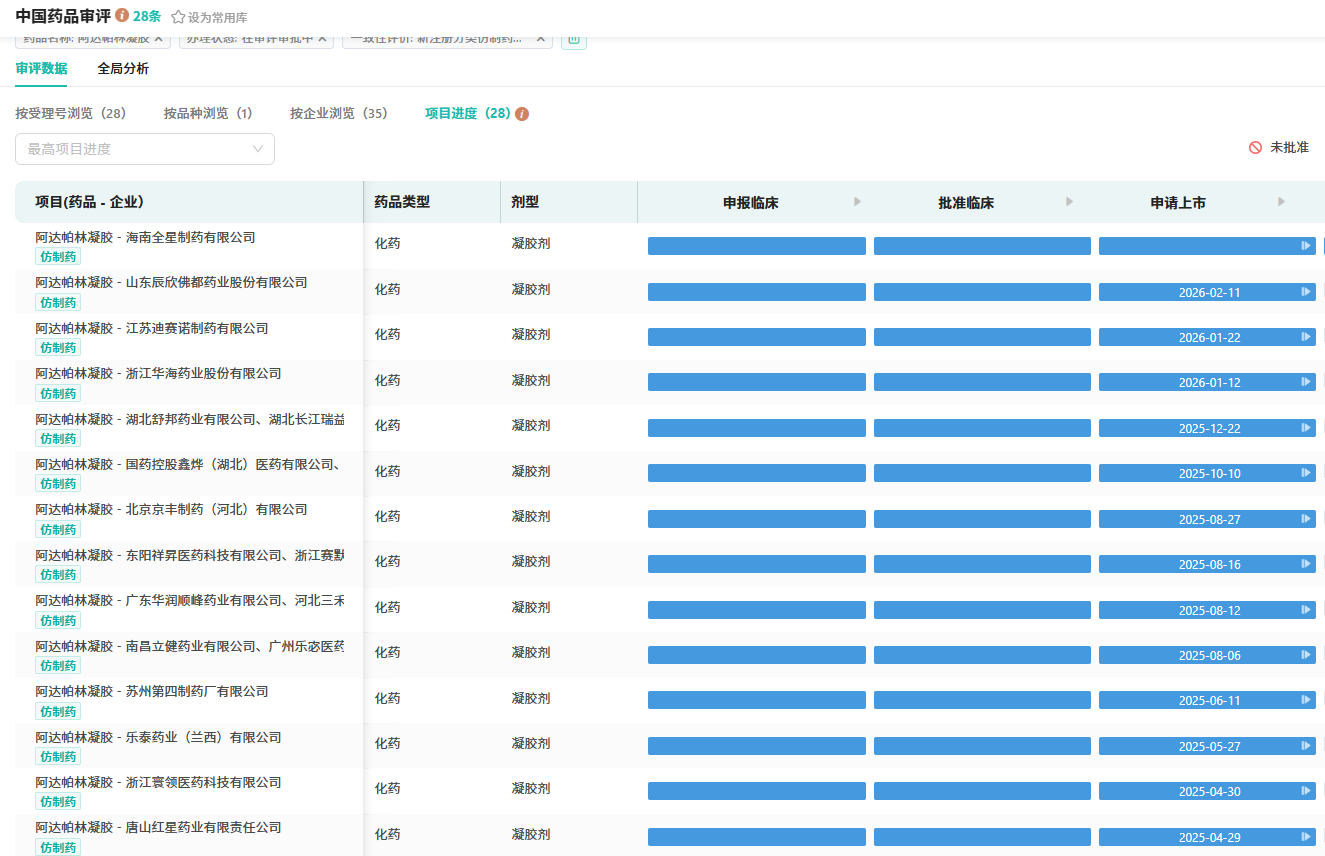
Task: Click the arrow icon in 申报临床 column header
Action: (857, 202)
